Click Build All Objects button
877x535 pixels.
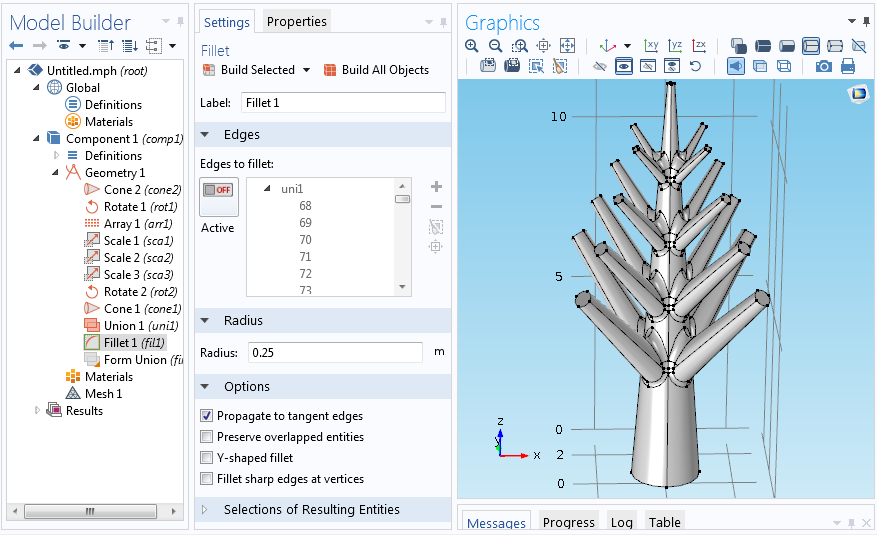point(376,70)
